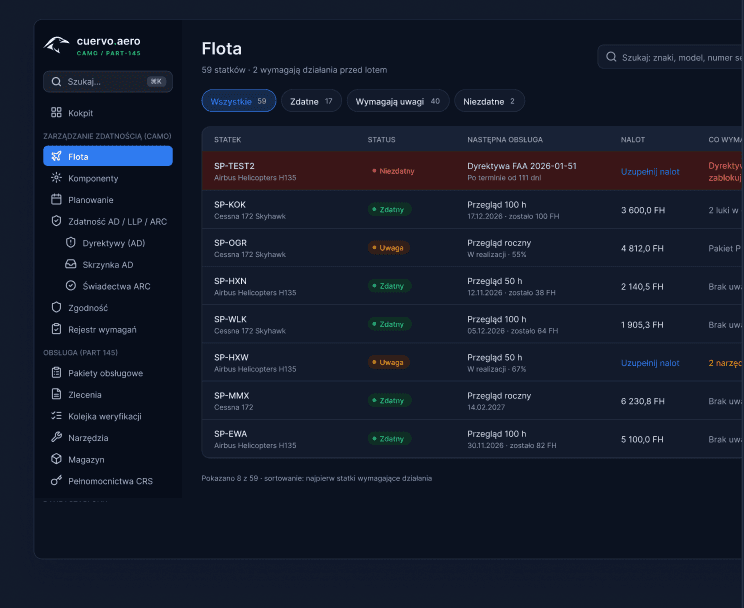Open Rejestr wymagań in the sidebar
This screenshot has height=608, width=744.
108,329
